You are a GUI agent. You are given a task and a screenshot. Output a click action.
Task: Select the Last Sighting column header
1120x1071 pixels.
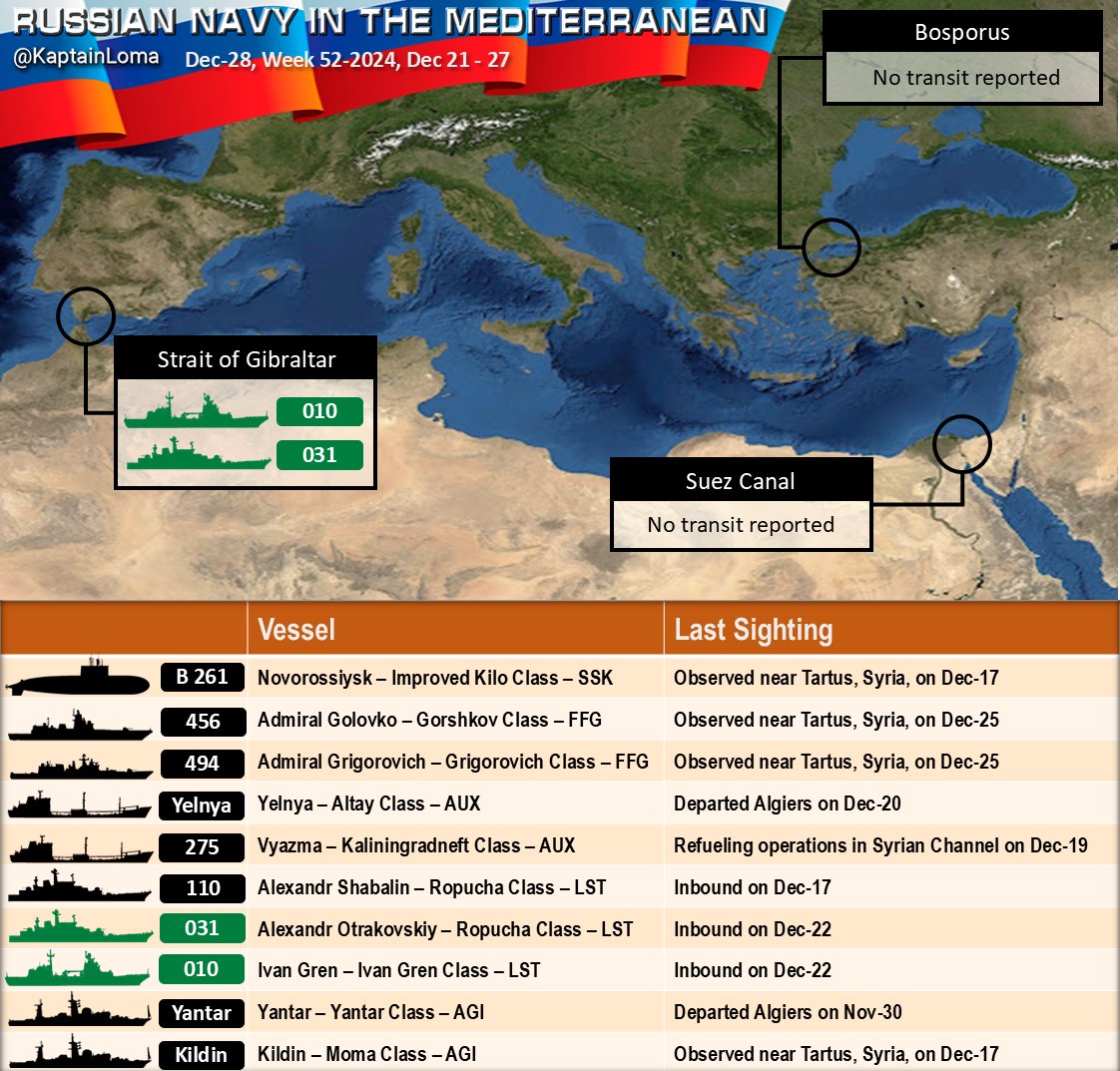(754, 630)
